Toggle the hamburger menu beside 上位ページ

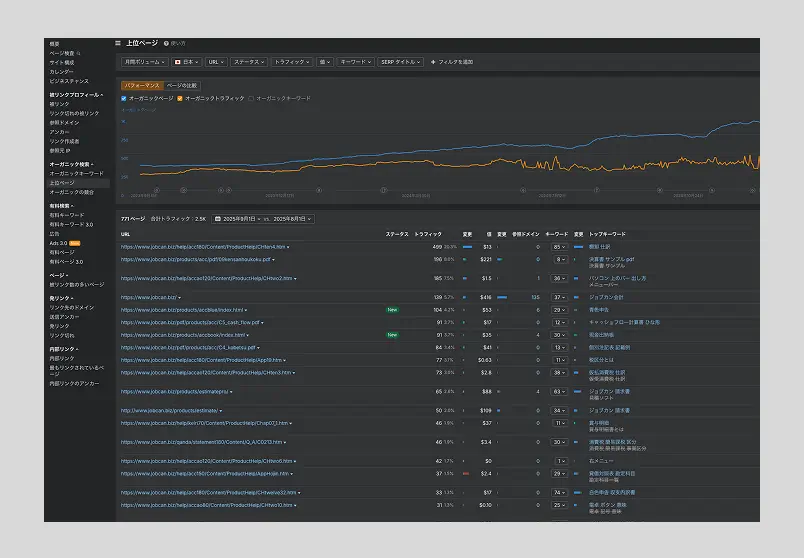coord(118,43)
